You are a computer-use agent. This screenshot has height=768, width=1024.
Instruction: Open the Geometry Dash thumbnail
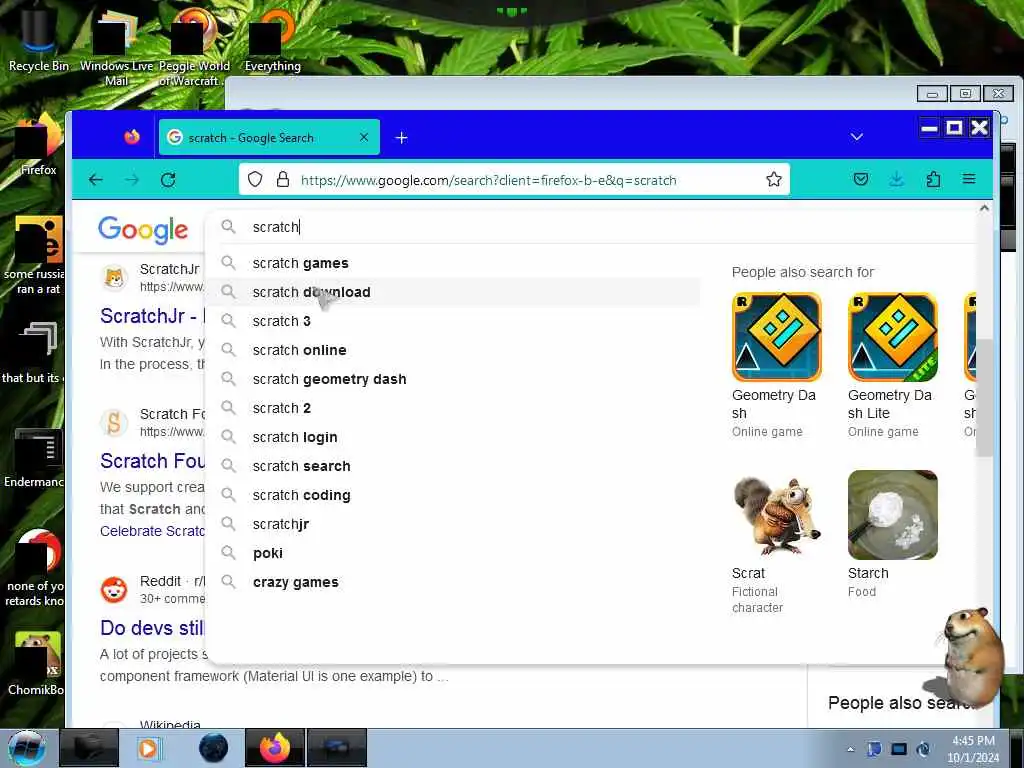776,337
